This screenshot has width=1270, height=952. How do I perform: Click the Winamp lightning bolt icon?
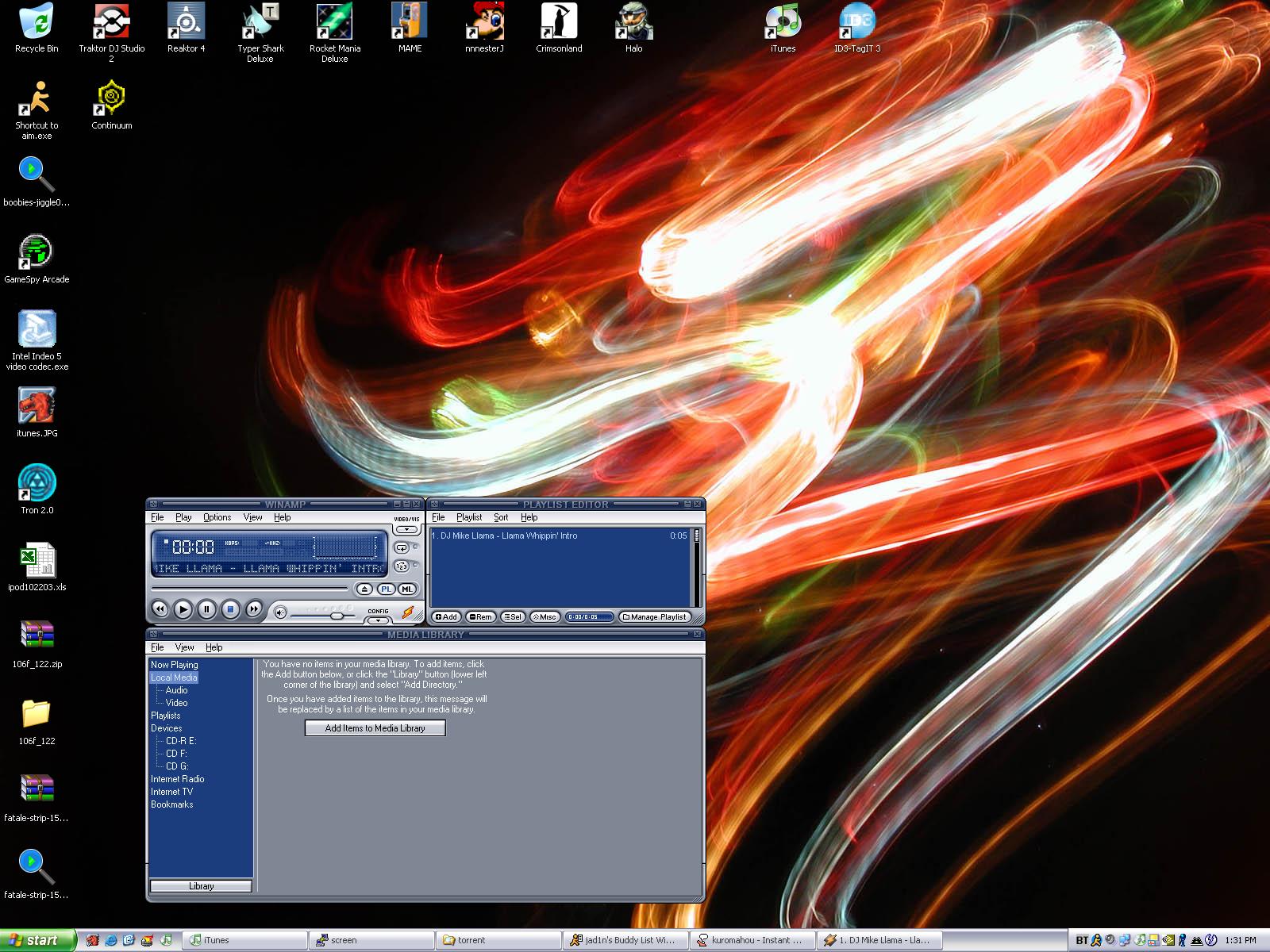[408, 612]
